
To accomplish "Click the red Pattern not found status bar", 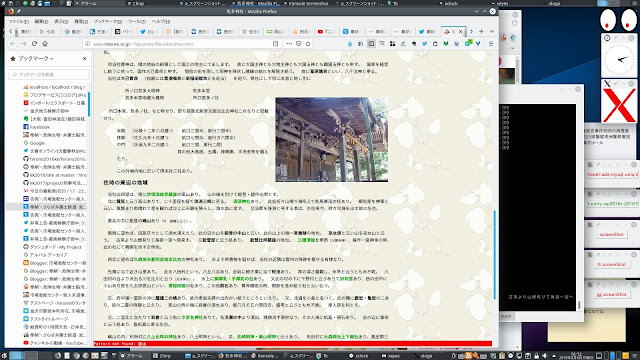I will pos(293,344).
